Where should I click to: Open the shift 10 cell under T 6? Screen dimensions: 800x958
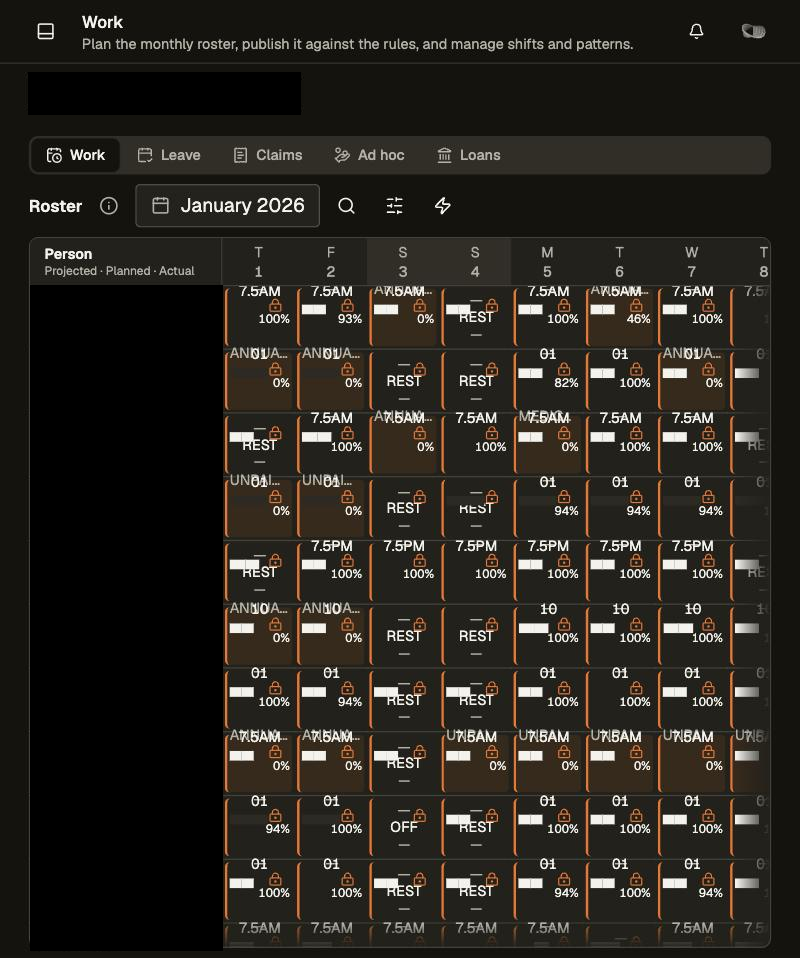620,635
